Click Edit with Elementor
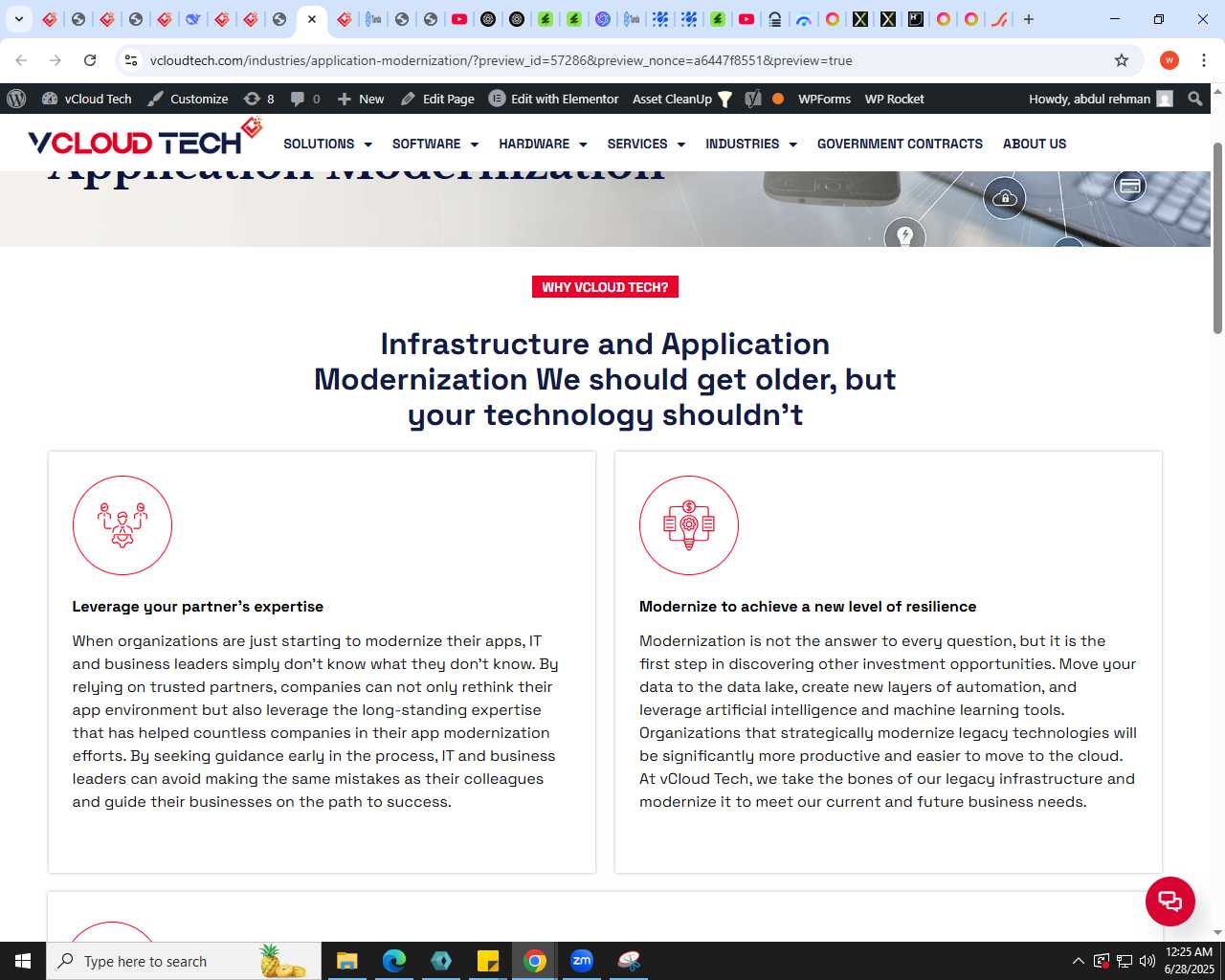Screen dimensions: 1225x980 (x=554, y=99)
